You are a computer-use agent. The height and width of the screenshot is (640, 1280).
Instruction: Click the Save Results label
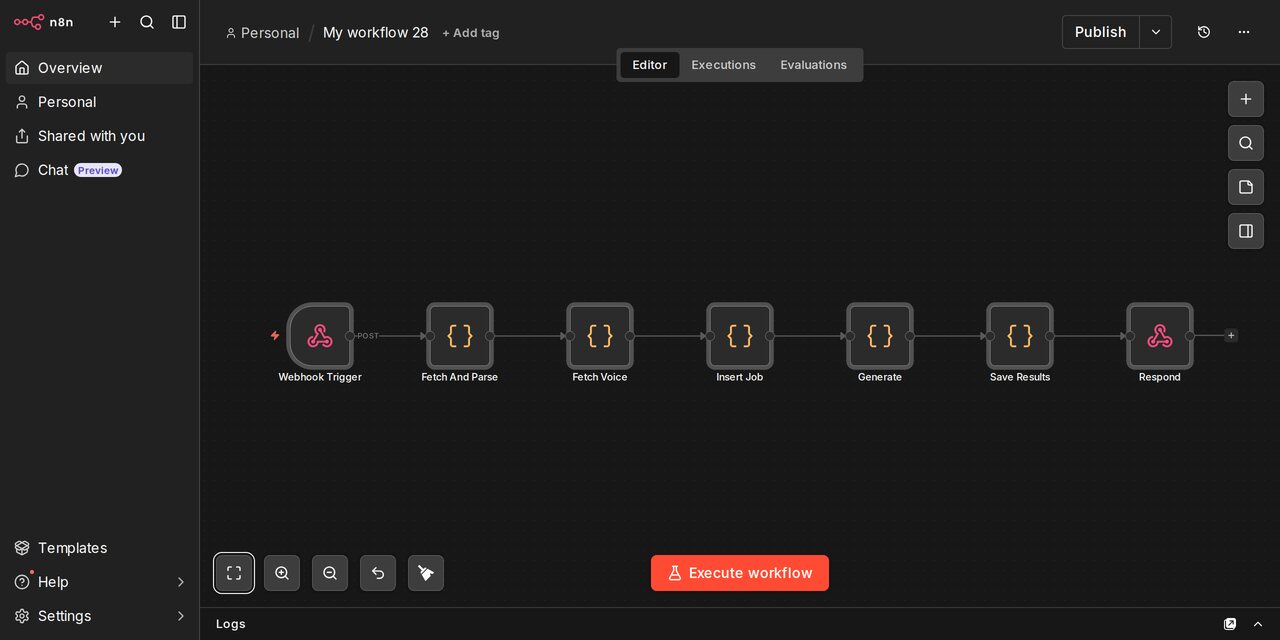tap(1020, 377)
